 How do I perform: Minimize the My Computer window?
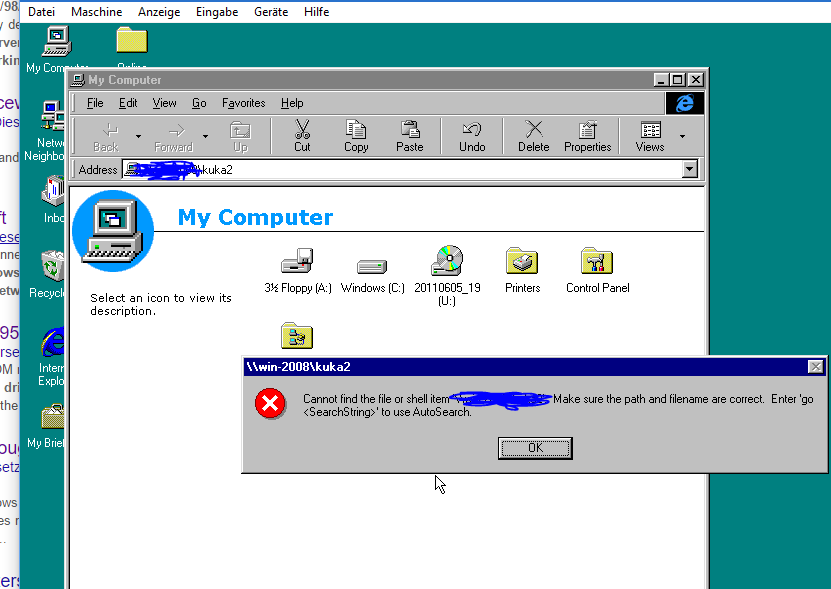coord(661,80)
